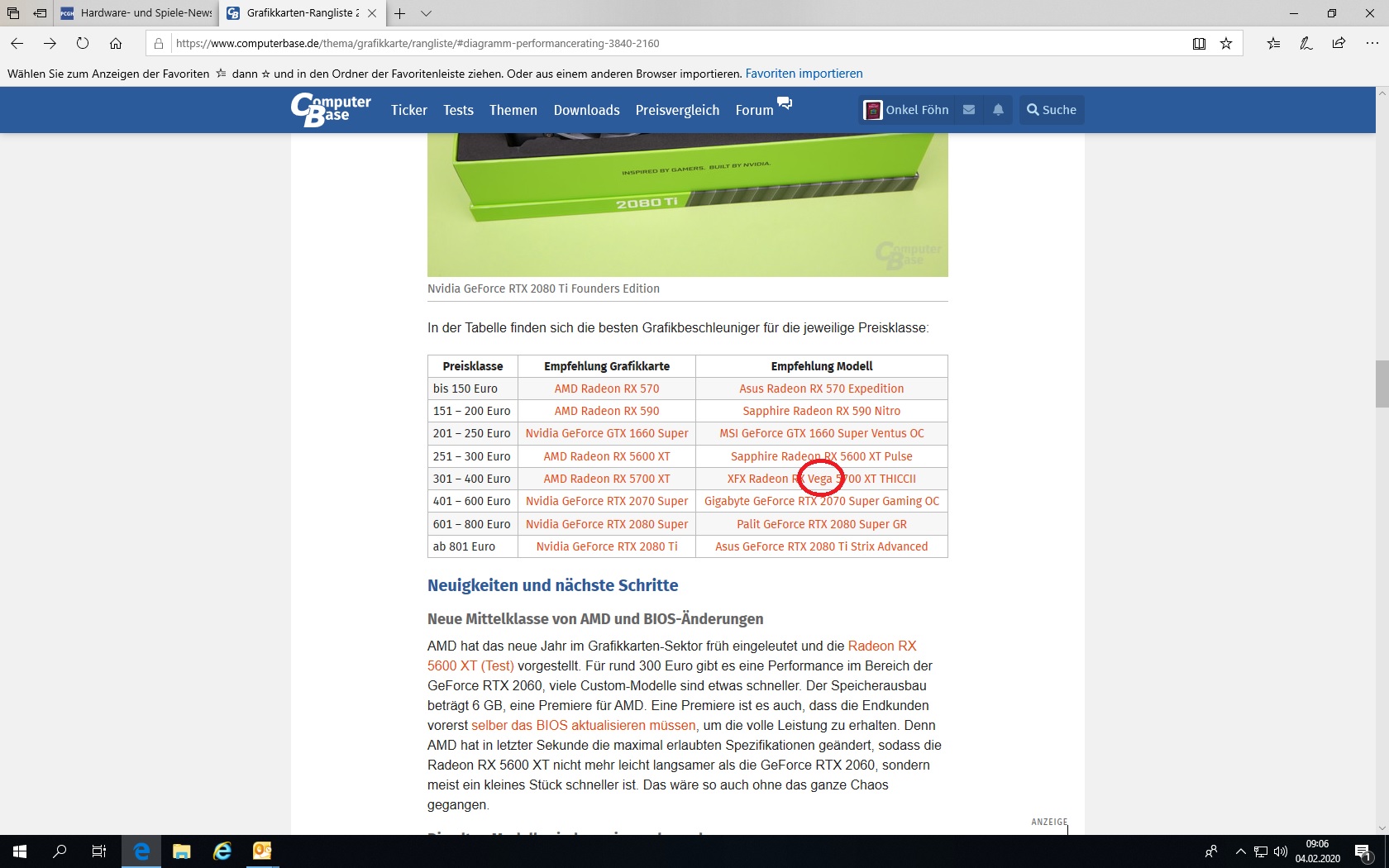Open Windows taskbar search
Screen dimensions: 1389x868
(x=60, y=851)
